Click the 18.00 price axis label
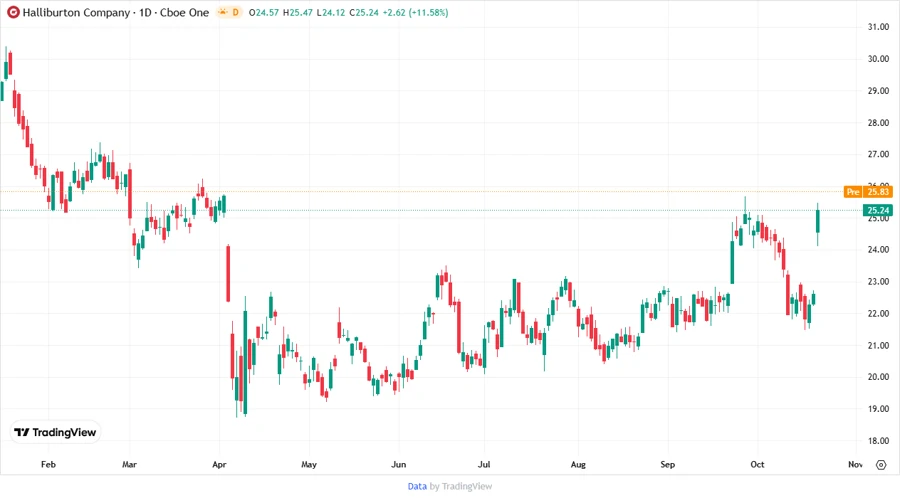The width and height of the screenshot is (900, 498). tap(878, 441)
